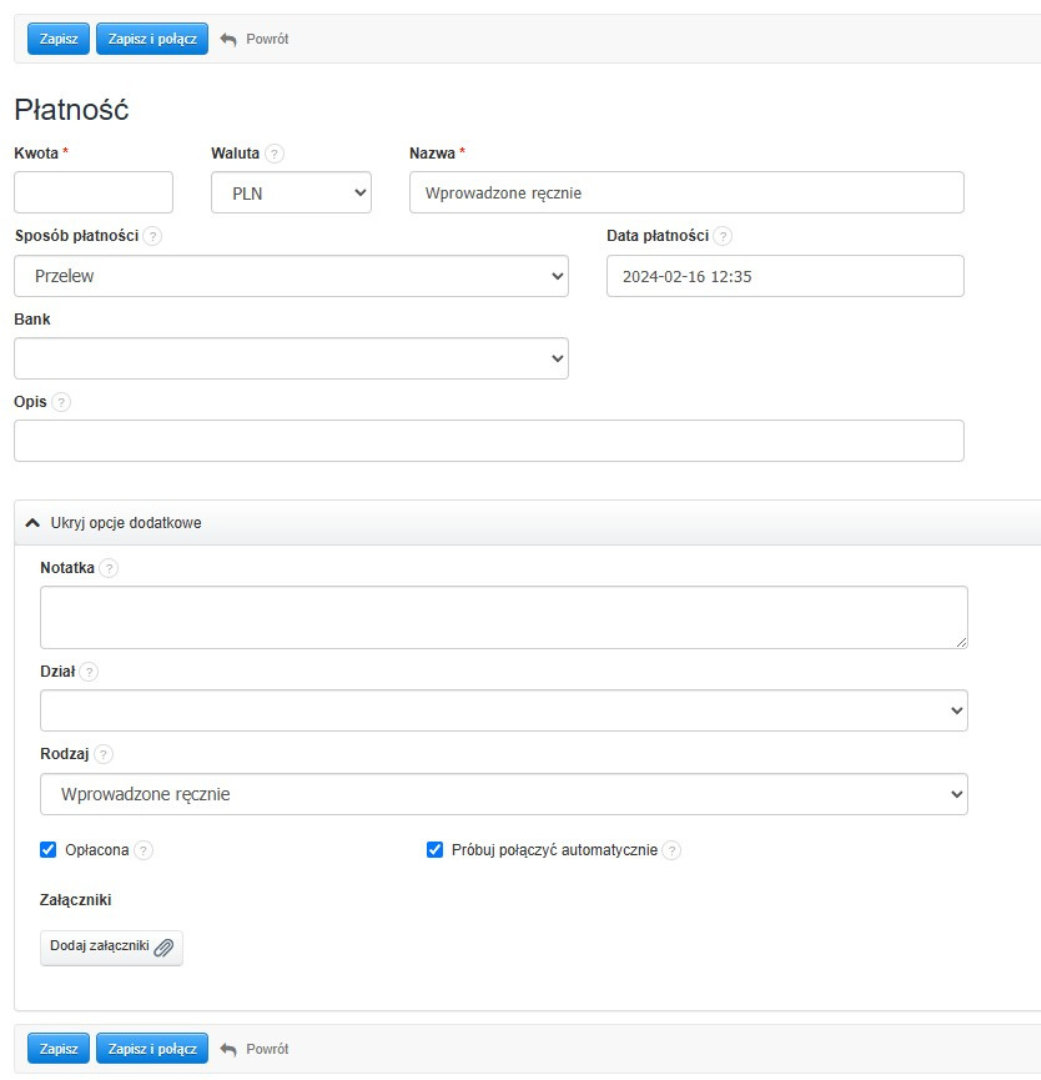Viewport: 1041px width, 1080px height.
Task: Click help icon next to Waluta label
Action: (x=274, y=154)
